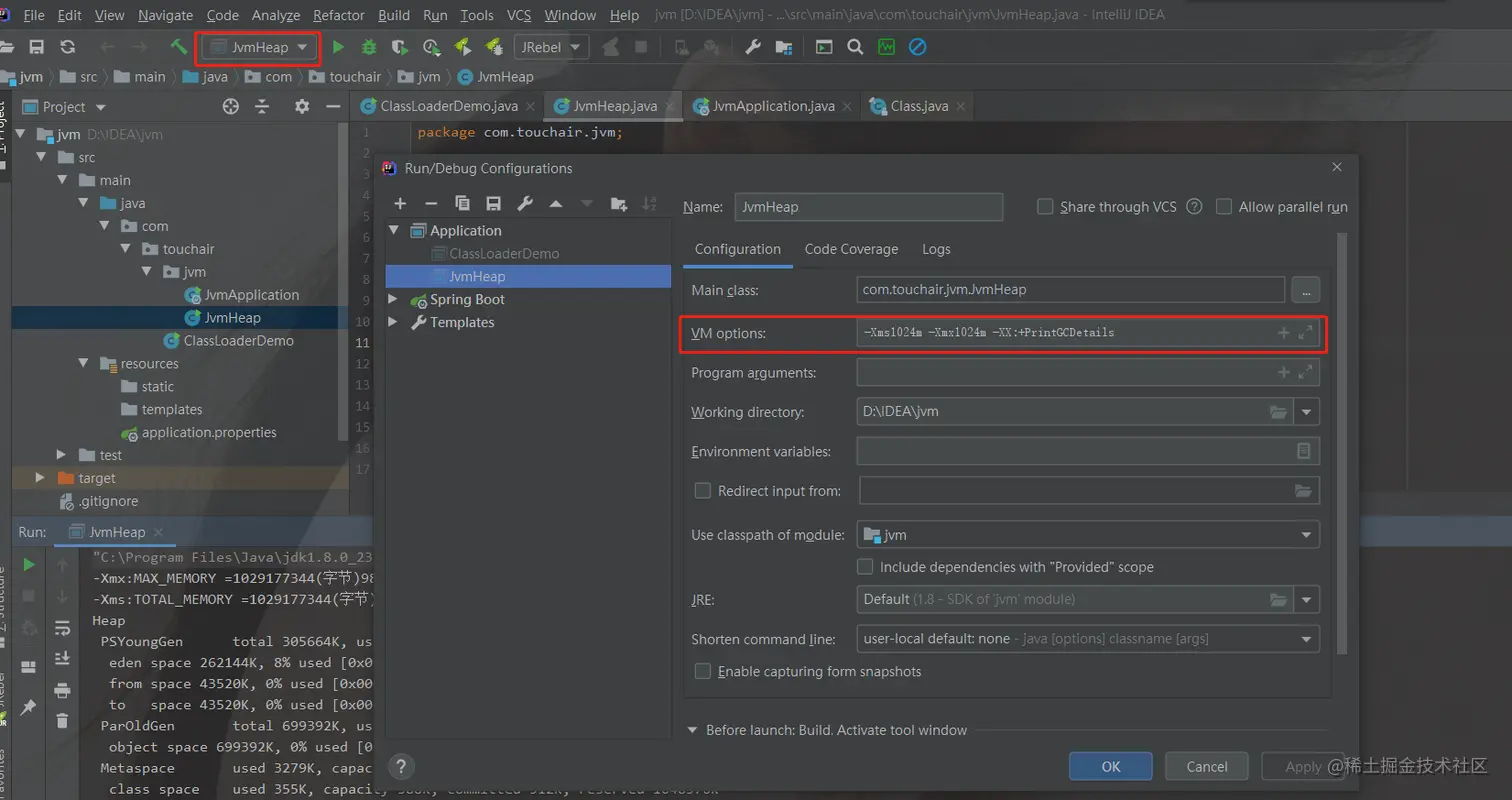The height and width of the screenshot is (800, 1512).
Task: Click into the Name field
Action: pos(868,207)
